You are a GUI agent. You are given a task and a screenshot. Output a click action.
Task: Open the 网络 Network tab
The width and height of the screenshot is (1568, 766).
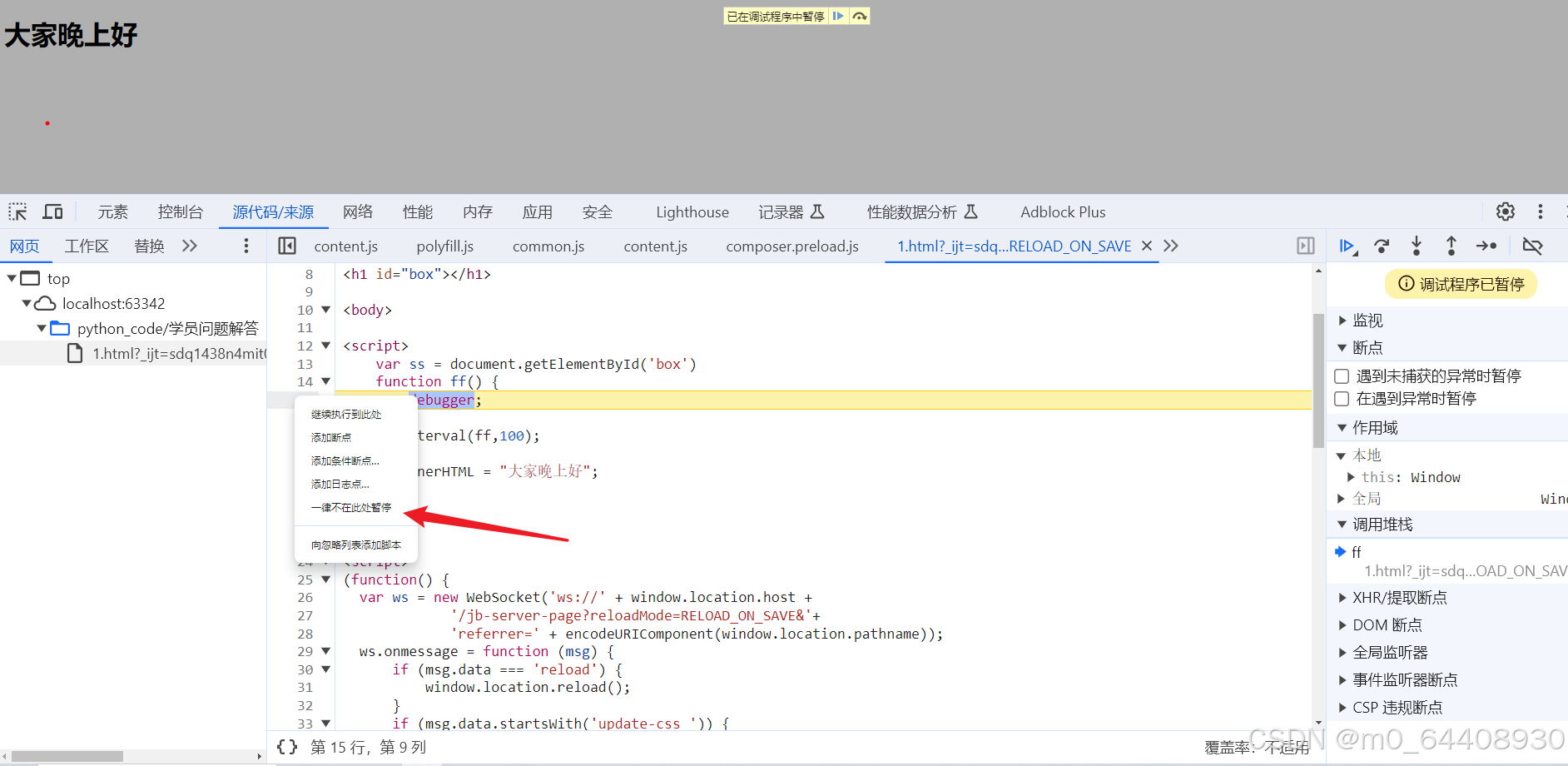358,212
